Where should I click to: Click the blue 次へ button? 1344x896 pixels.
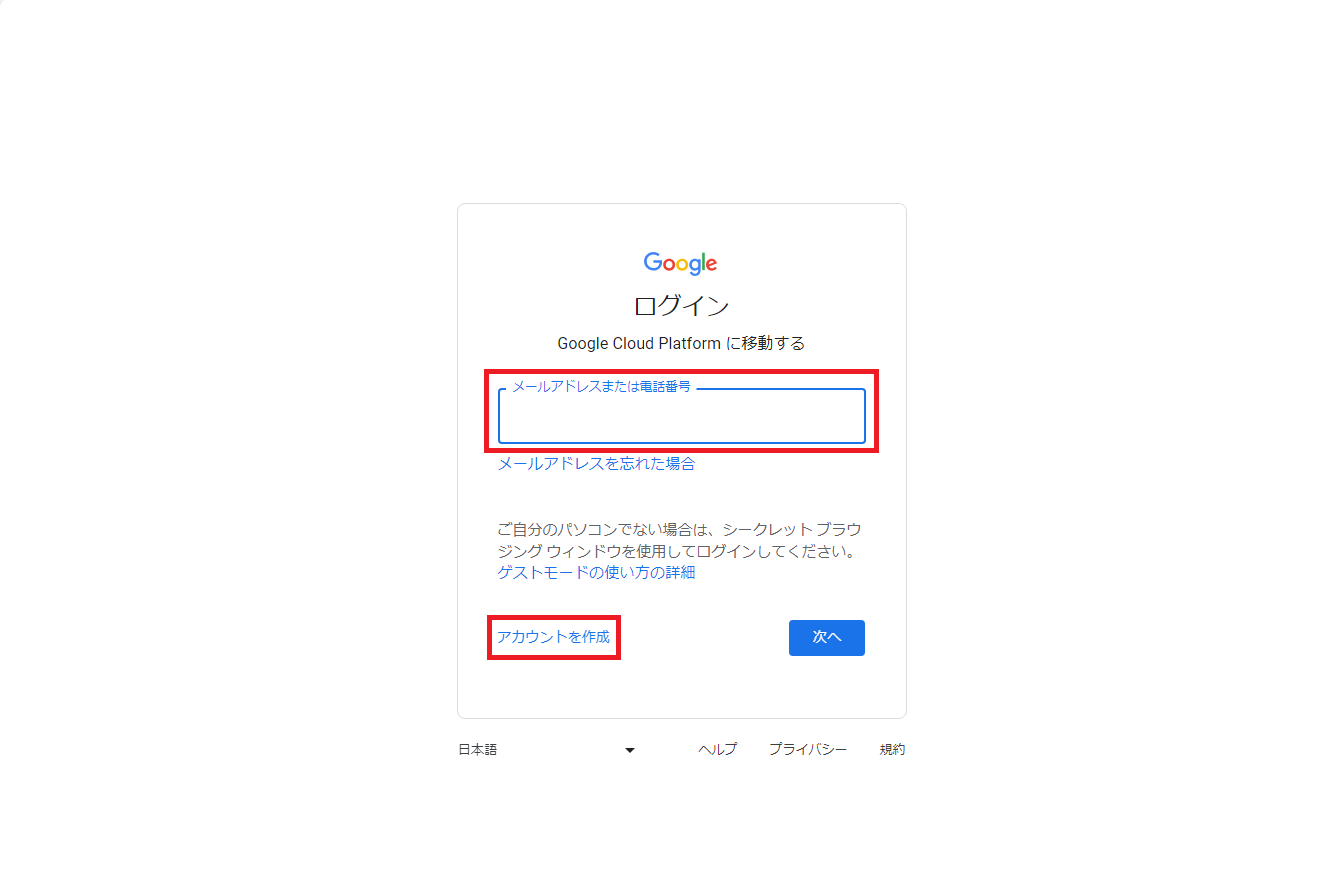tap(827, 638)
